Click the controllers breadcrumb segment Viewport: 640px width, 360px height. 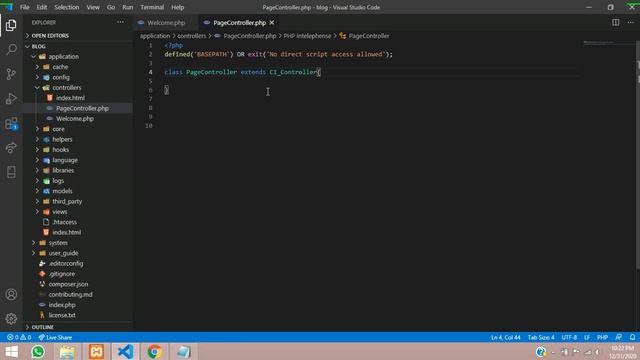[191, 36]
